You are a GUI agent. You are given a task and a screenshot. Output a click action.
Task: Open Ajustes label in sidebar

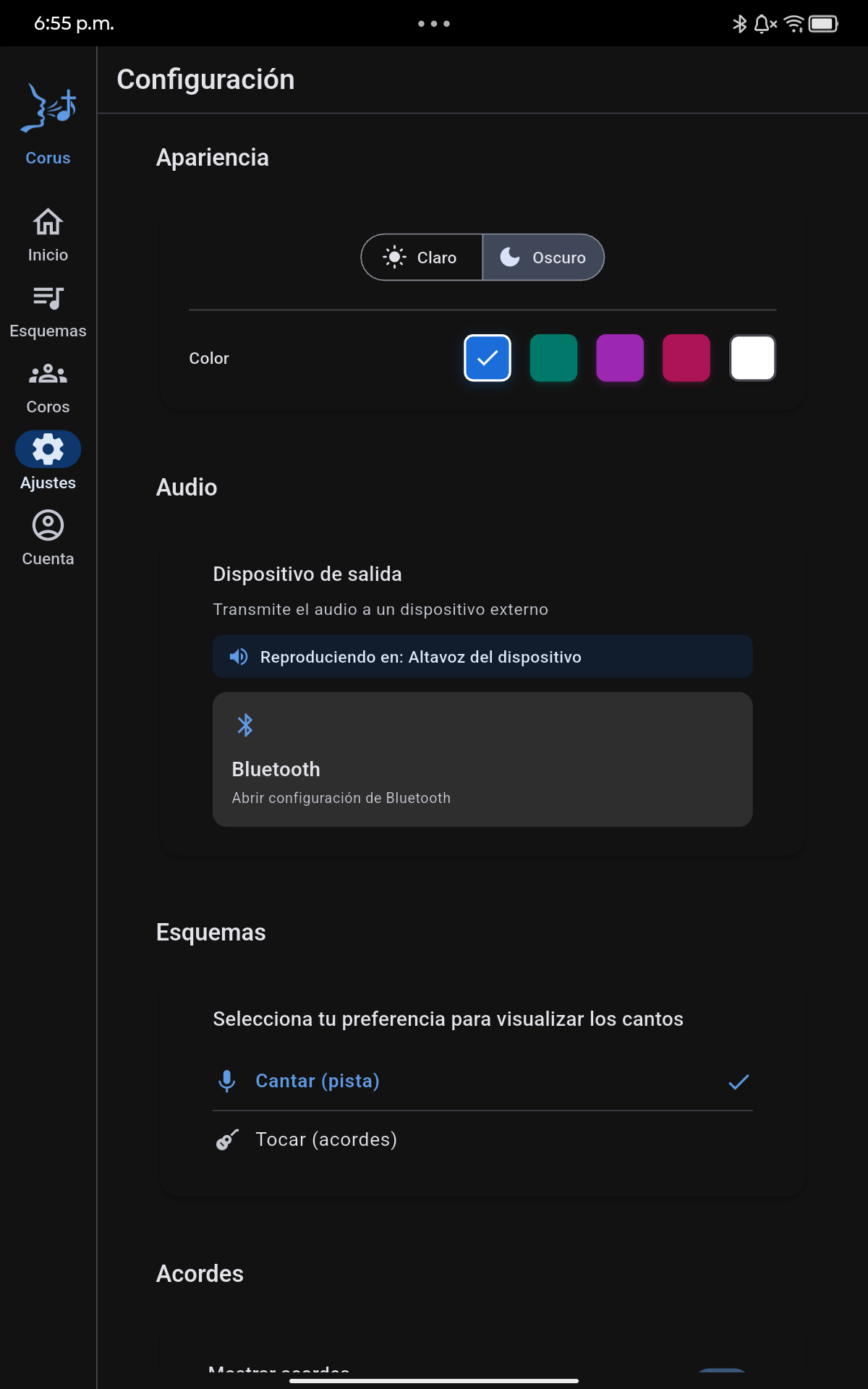click(x=48, y=483)
